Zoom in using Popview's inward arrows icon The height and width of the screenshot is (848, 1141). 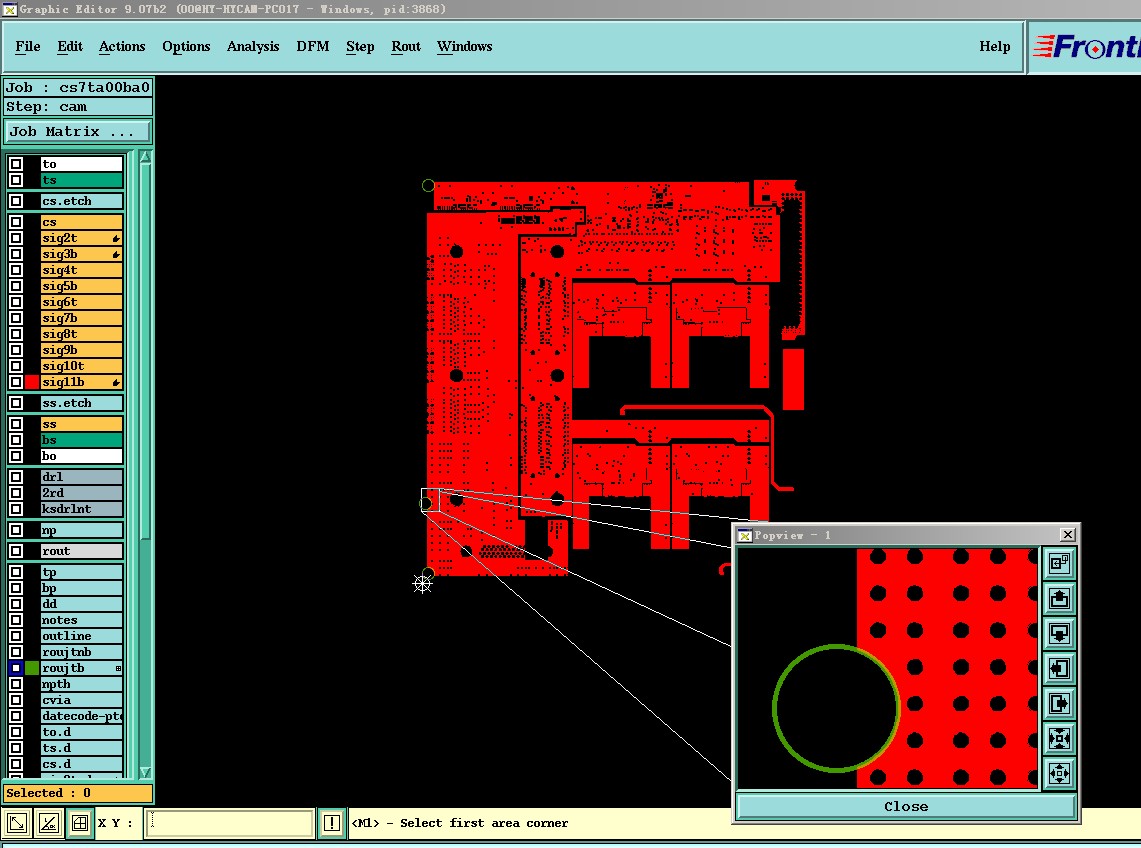1060,738
